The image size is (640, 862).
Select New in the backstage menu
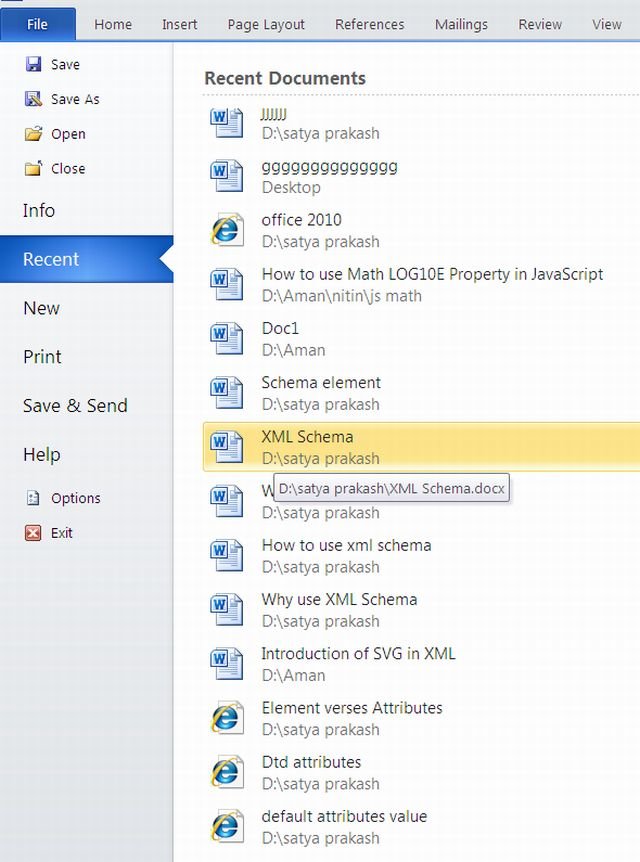(x=41, y=308)
